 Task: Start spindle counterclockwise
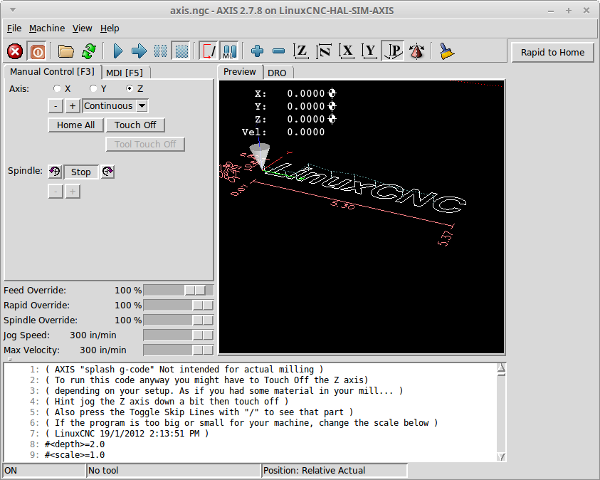point(55,171)
